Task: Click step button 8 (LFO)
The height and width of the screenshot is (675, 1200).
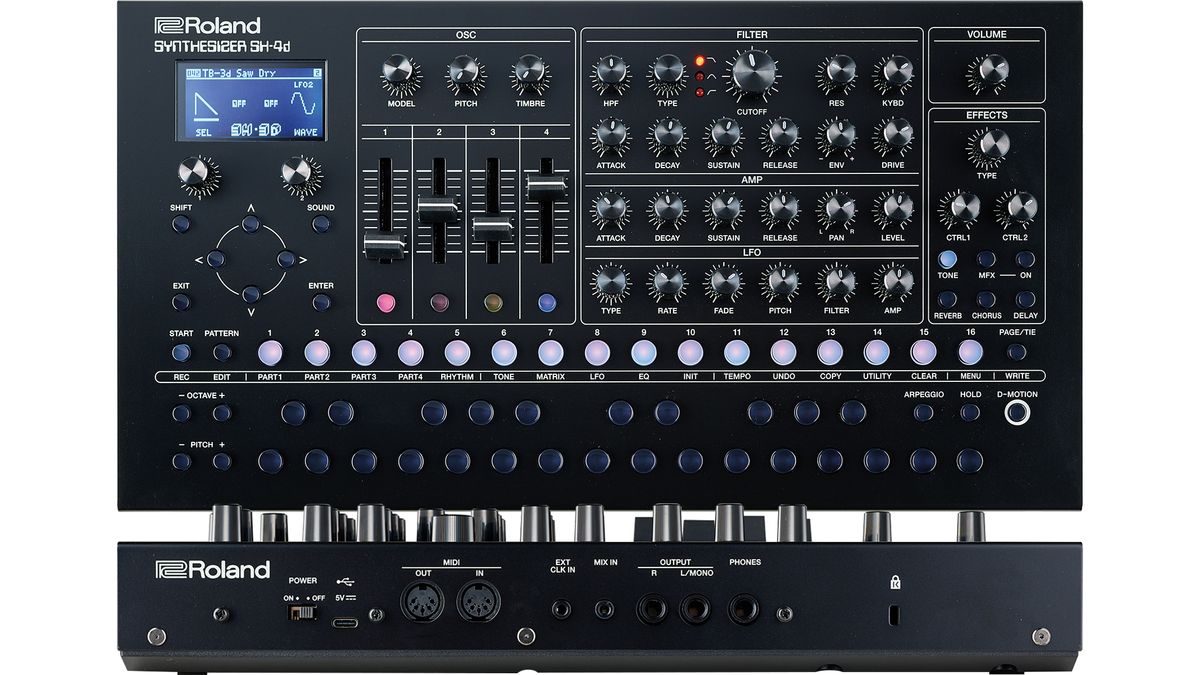Action: tap(597, 352)
